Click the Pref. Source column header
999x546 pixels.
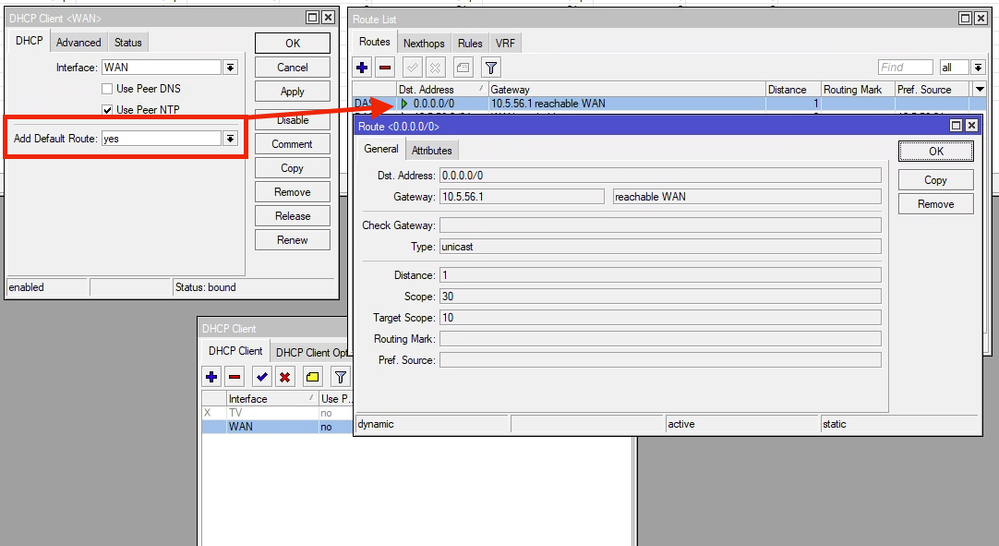pos(933,89)
